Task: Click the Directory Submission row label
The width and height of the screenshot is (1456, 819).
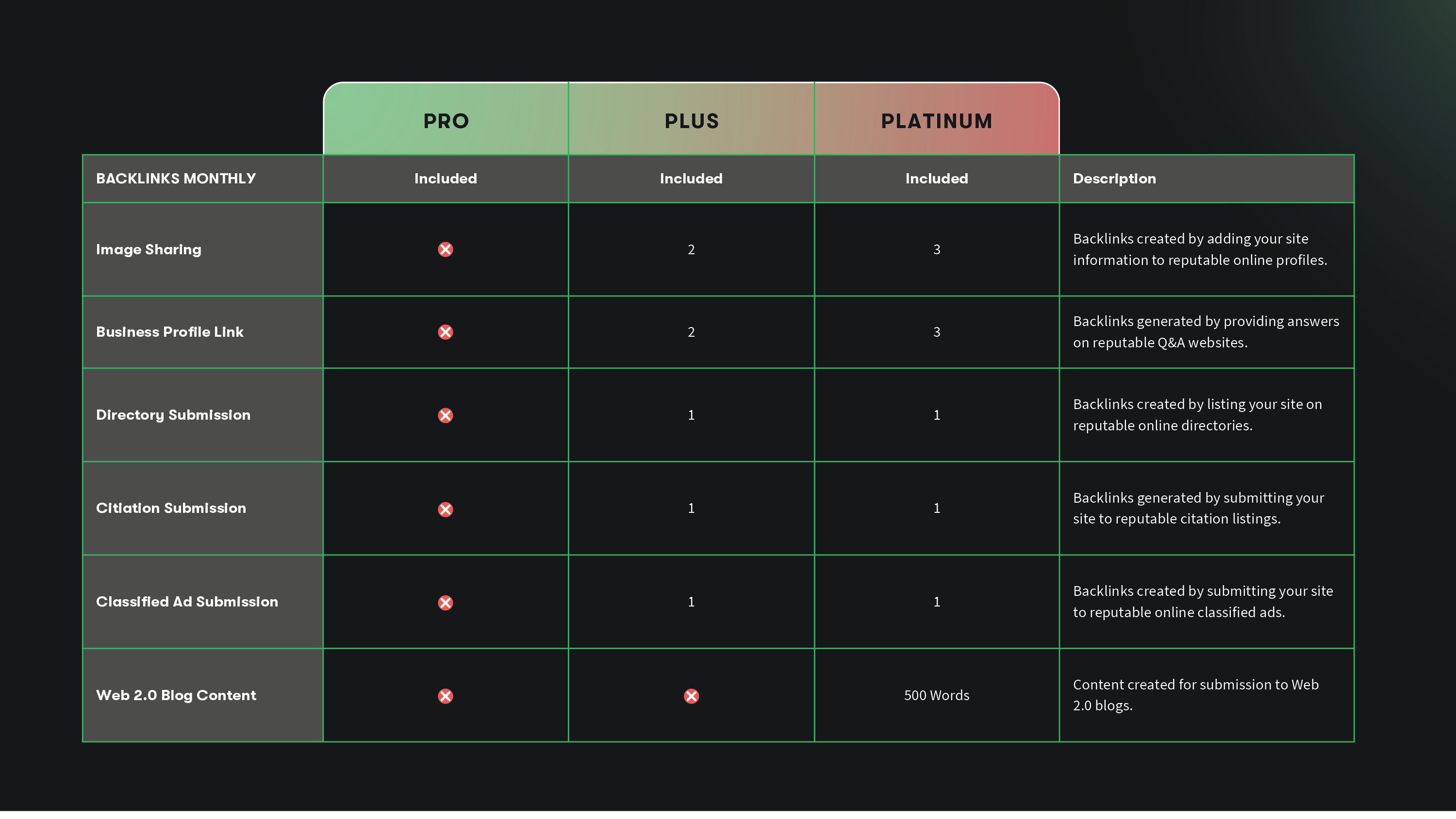Action: point(173,415)
